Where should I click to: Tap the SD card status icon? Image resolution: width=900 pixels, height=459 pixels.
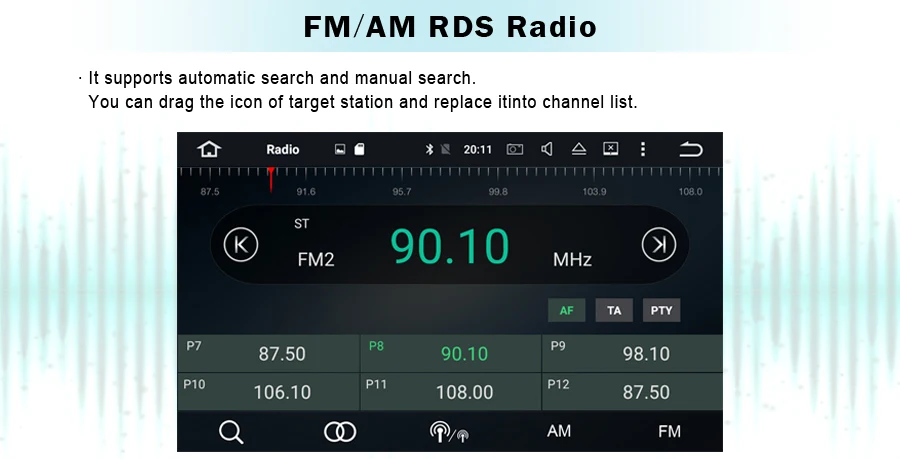pyautogui.click(x=359, y=149)
